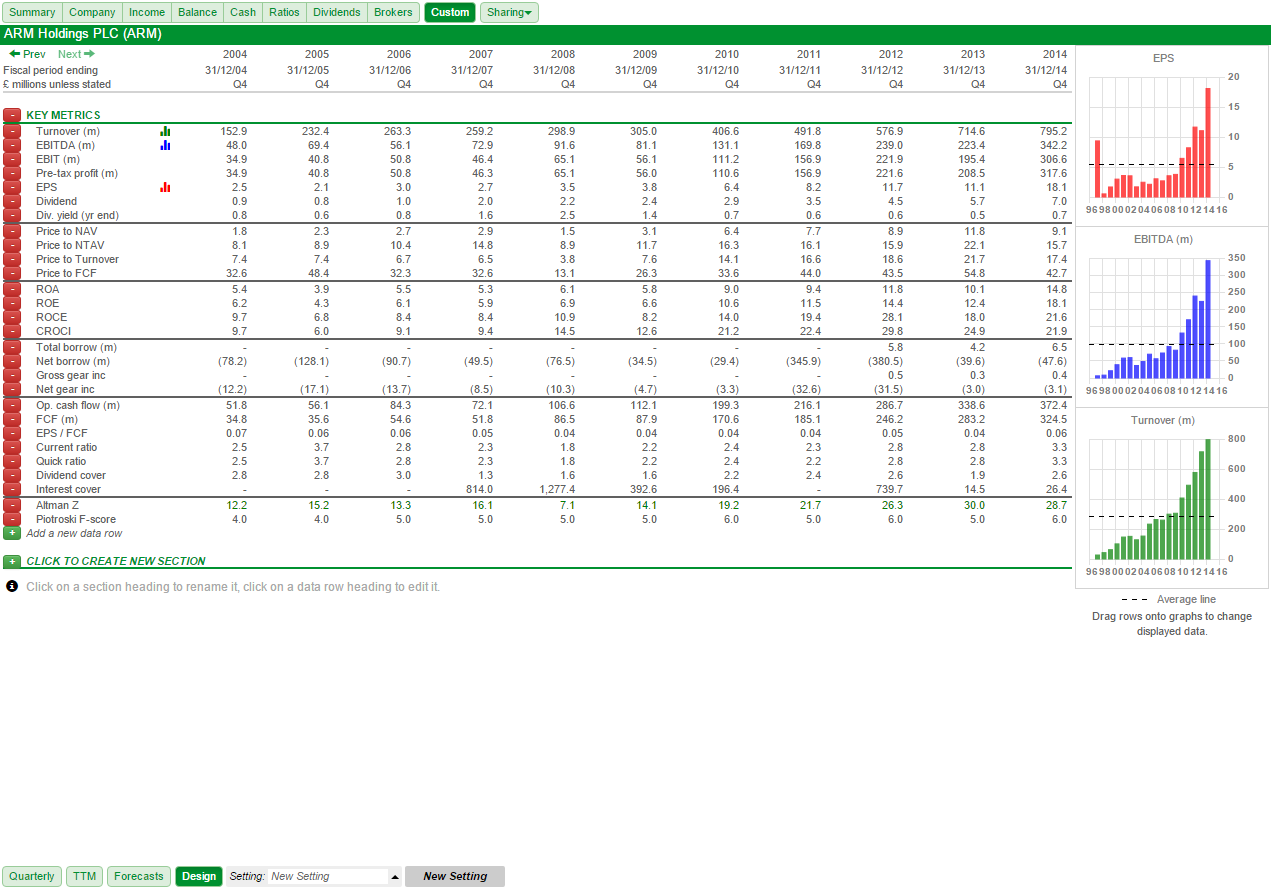Click the Prev link to see earlier years

click(x=27, y=54)
